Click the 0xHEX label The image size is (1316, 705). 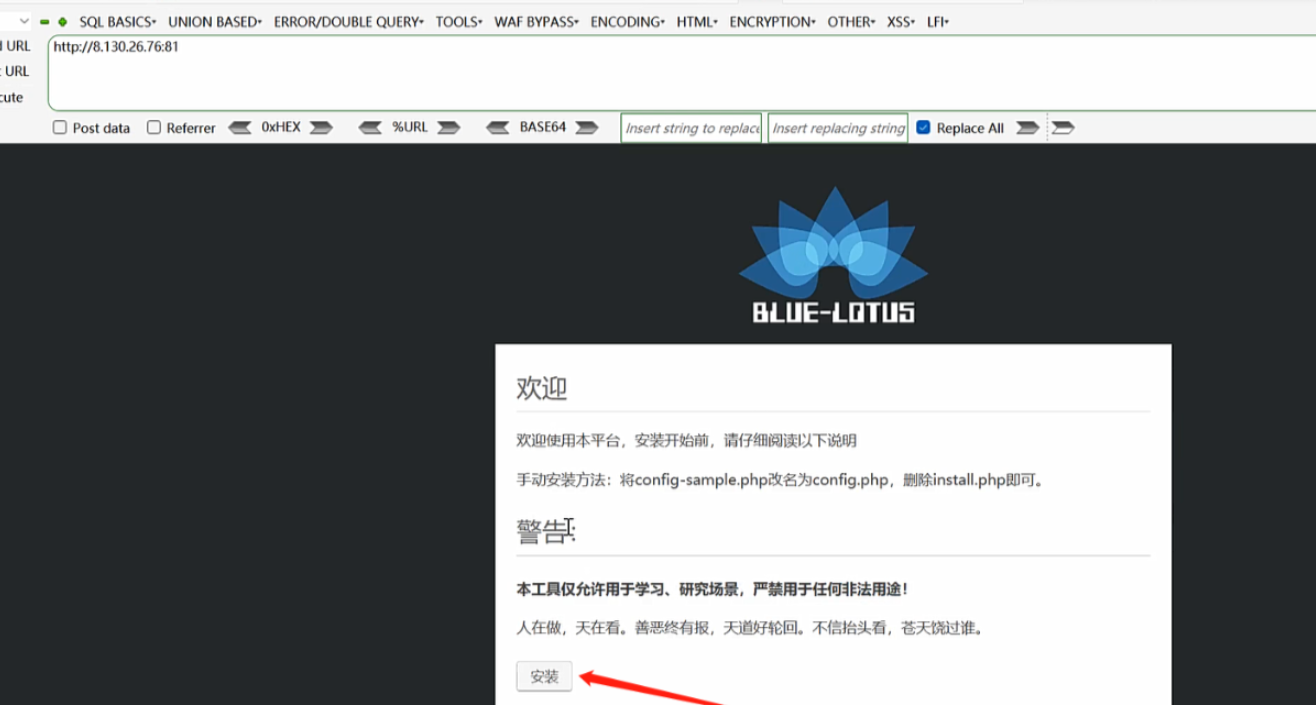coord(281,127)
